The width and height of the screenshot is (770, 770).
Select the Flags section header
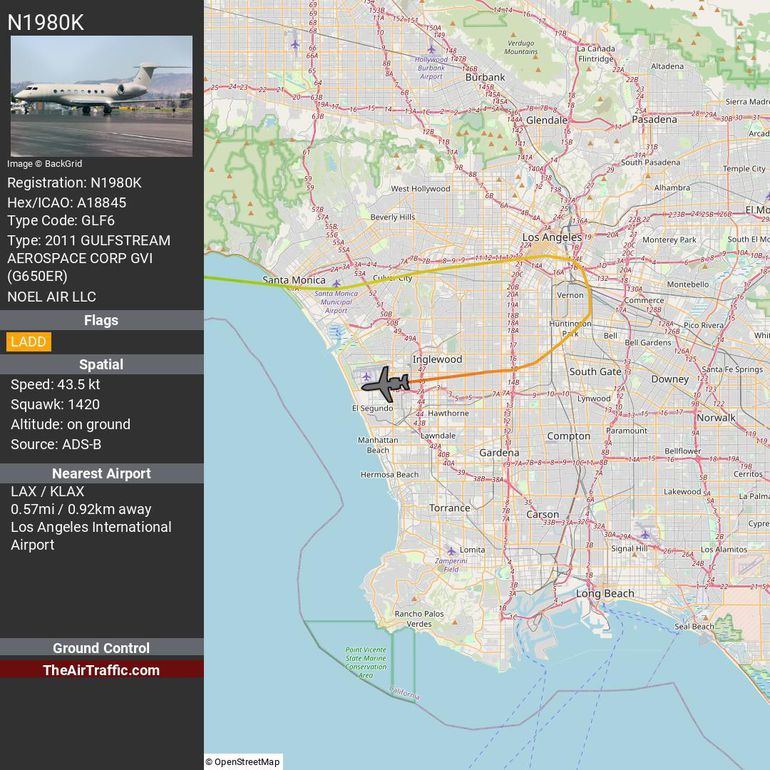coord(101,320)
